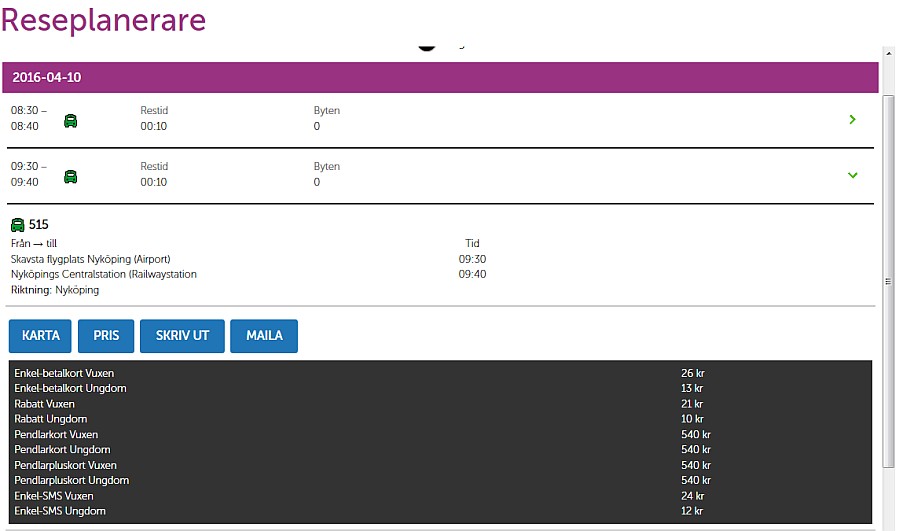This screenshot has height=531, width=900.
Task: Click the Riktning: Nyköping text
Action: coord(55,290)
